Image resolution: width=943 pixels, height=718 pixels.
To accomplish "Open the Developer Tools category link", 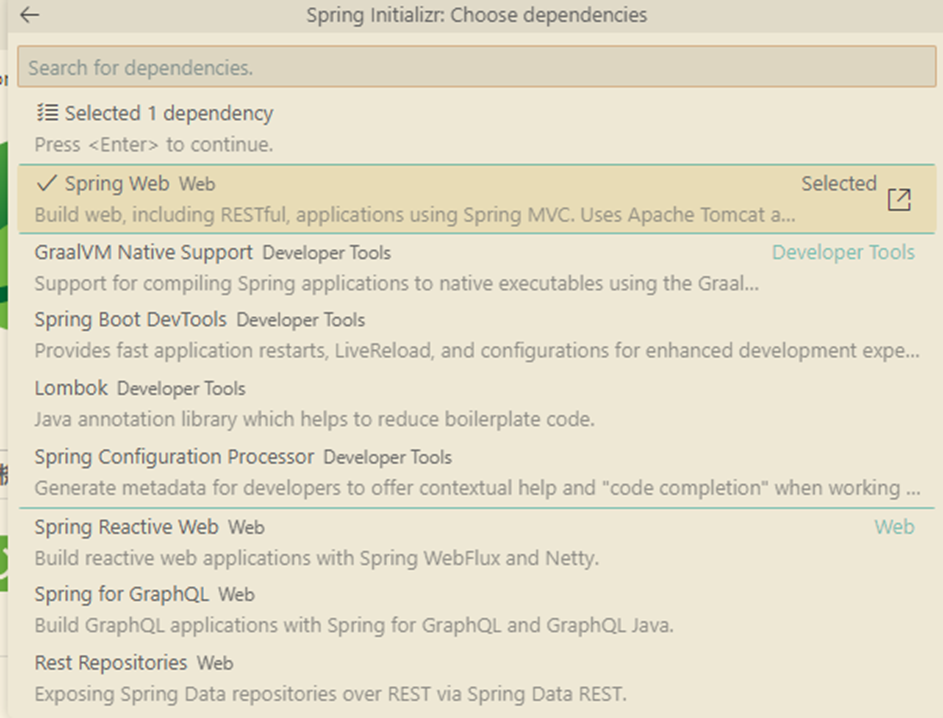I will [x=843, y=253].
